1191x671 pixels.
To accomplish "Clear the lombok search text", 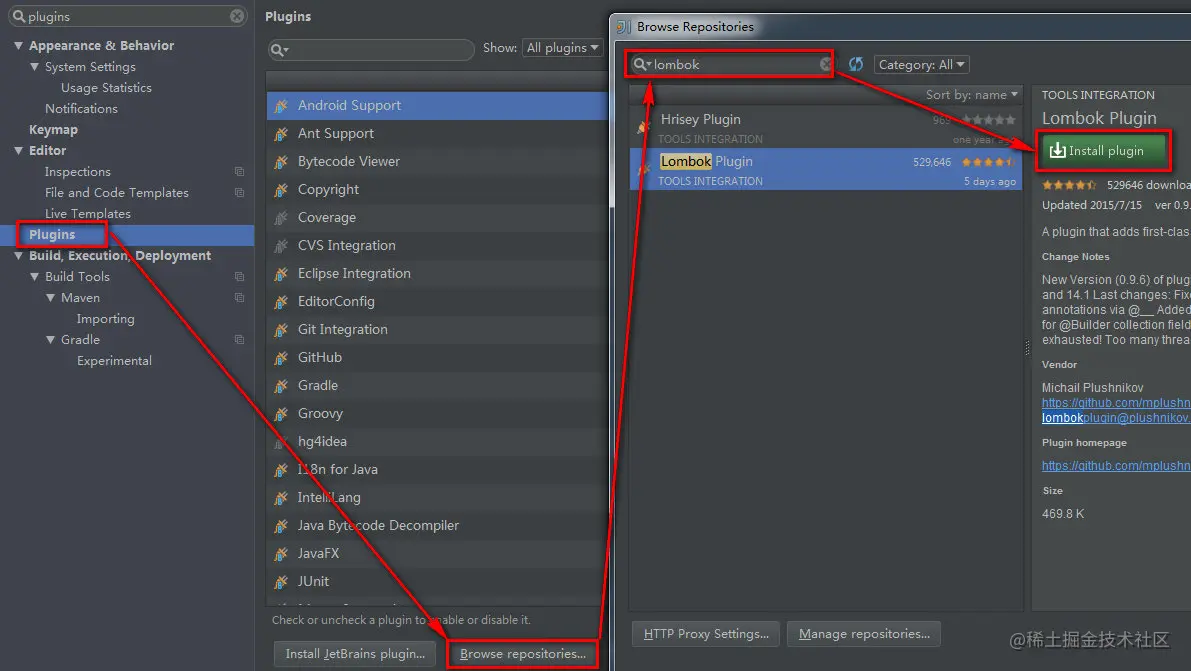I will 826,65.
